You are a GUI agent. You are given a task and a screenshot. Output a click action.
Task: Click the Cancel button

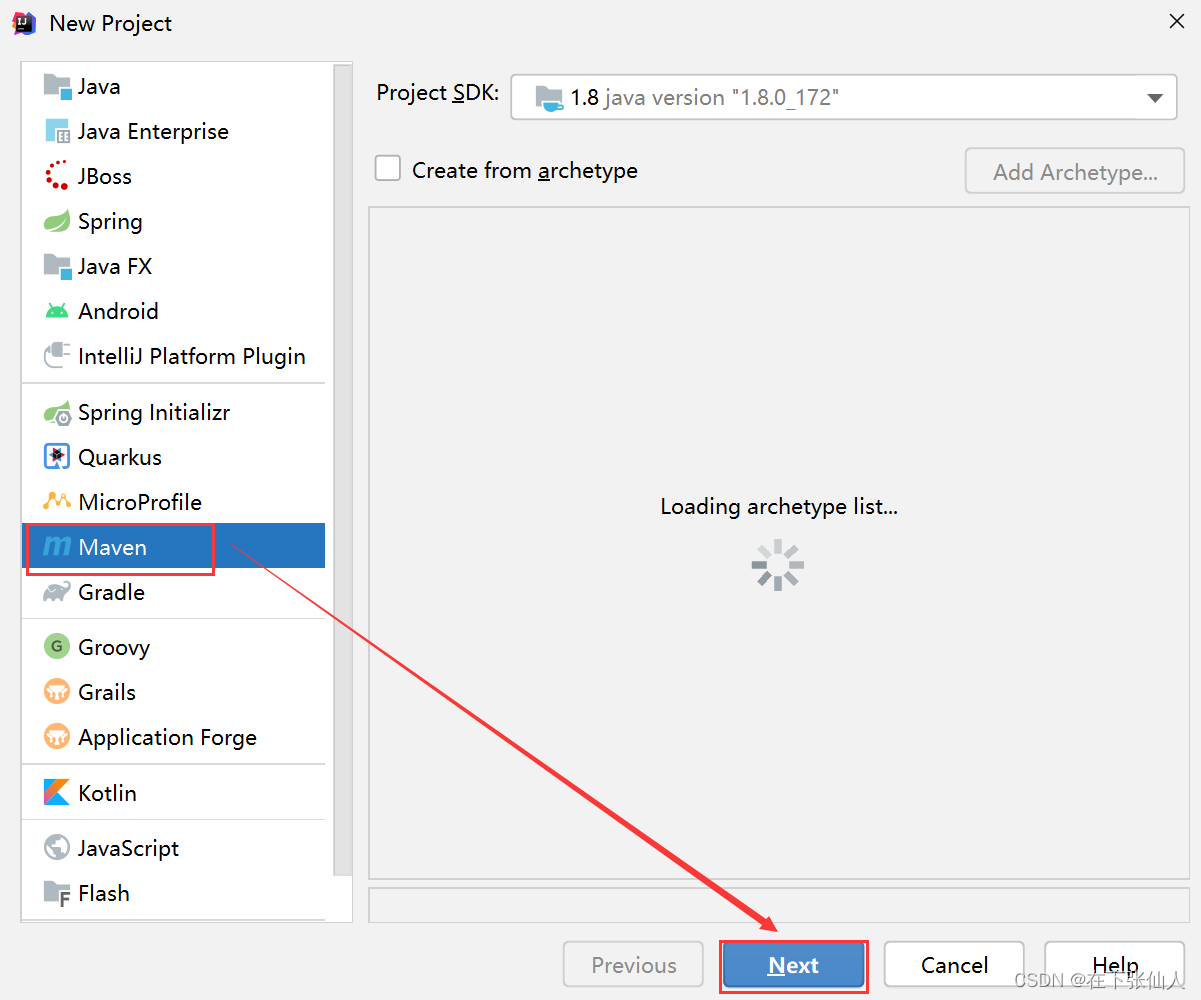(954, 965)
